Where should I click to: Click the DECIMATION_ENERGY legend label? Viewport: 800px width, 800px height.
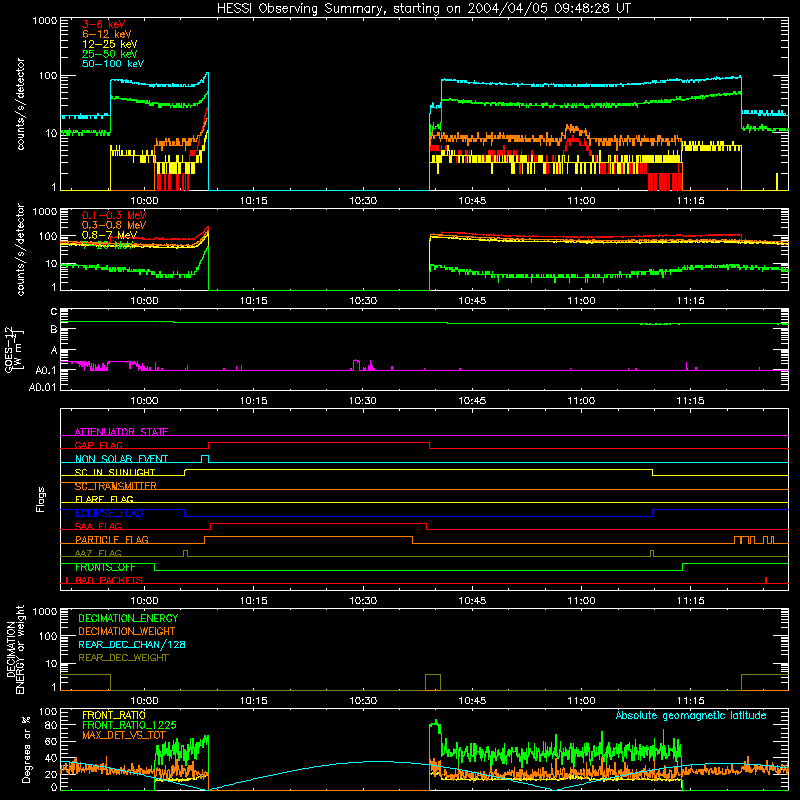[128, 618]
